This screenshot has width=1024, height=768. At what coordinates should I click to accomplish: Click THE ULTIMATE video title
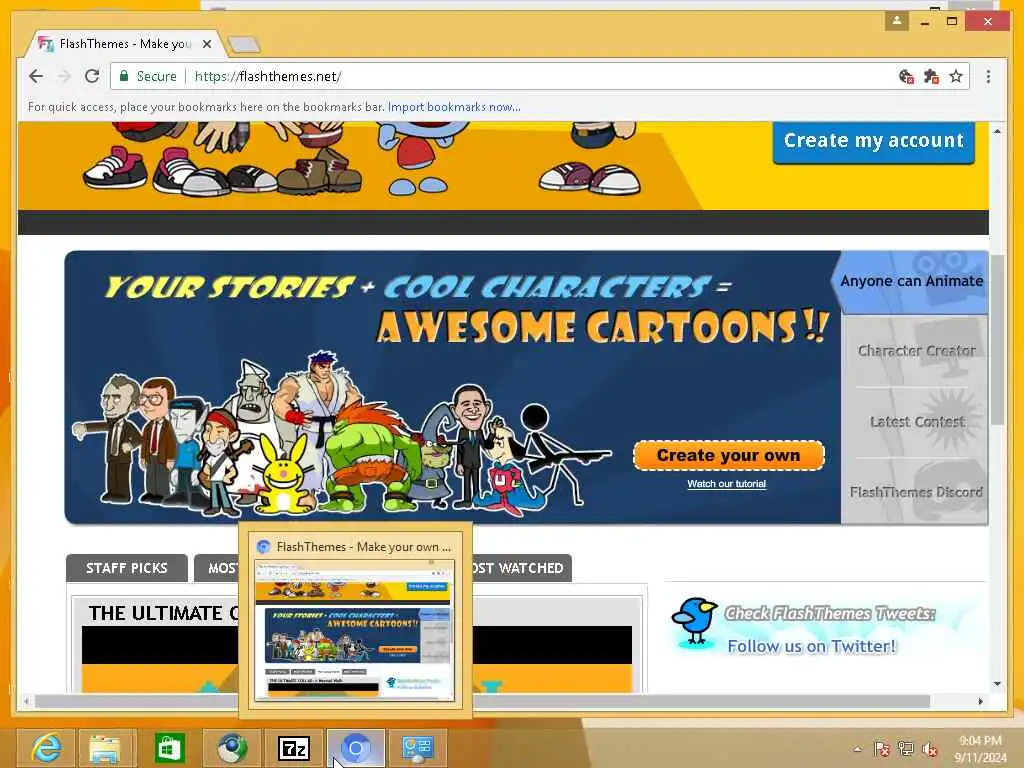pyautogui.click(x=163, y=613)
